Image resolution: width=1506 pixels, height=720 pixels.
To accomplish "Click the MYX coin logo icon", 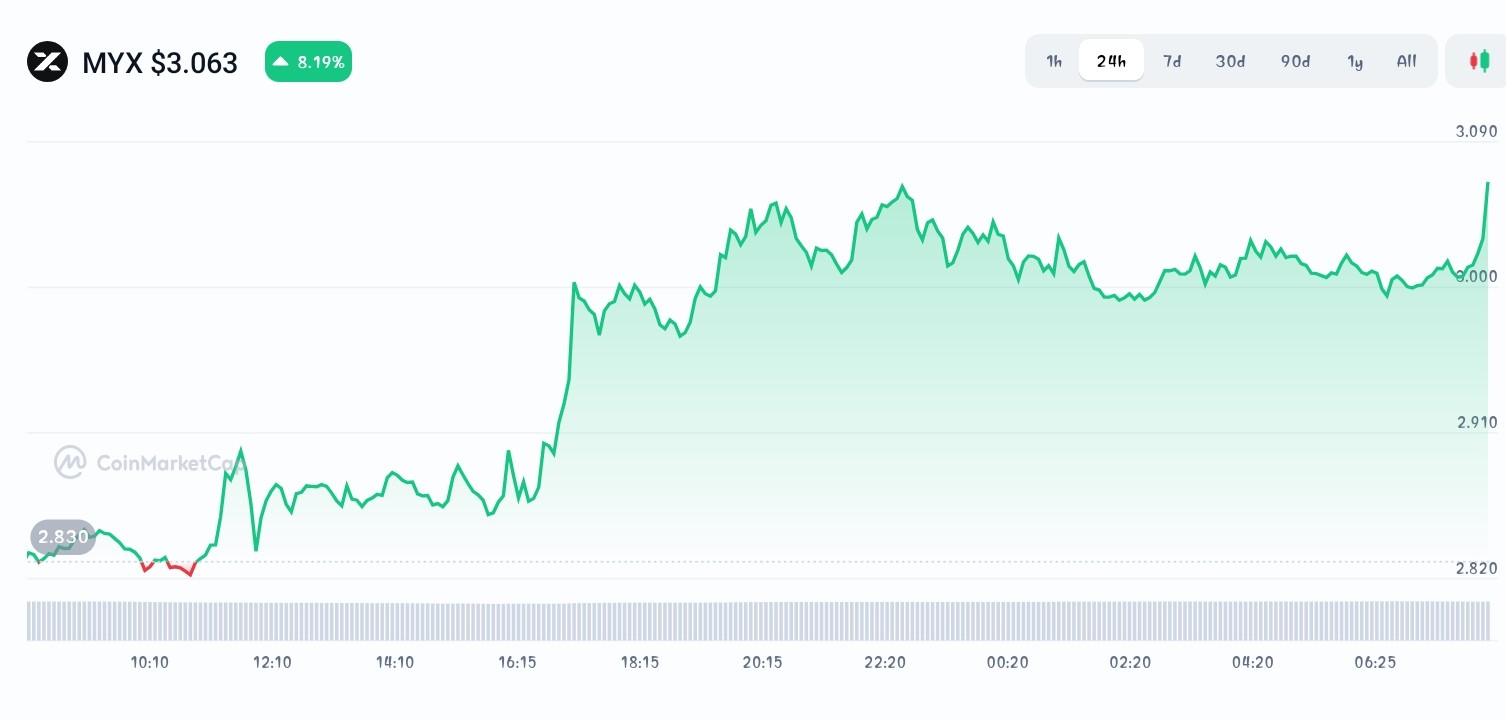I will (48, 62).
